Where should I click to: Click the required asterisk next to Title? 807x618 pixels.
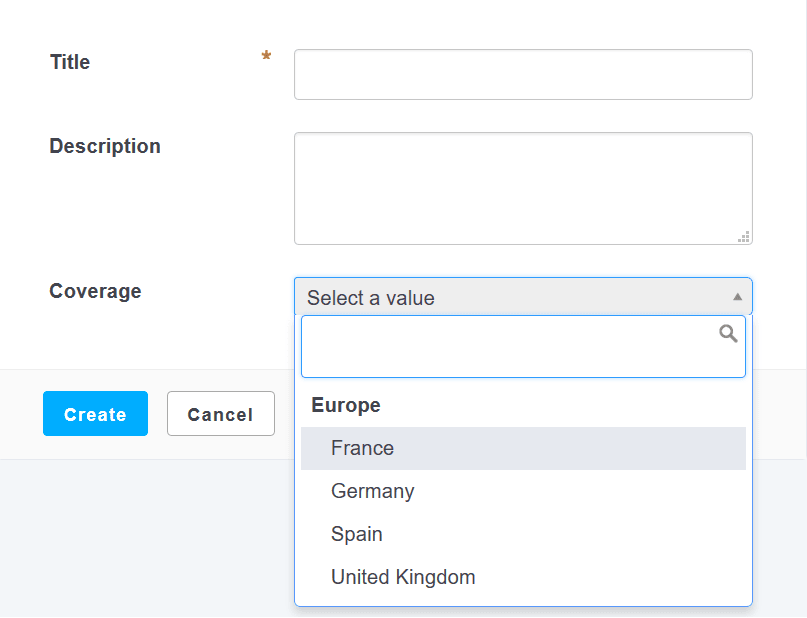click(x=266, y=56)
